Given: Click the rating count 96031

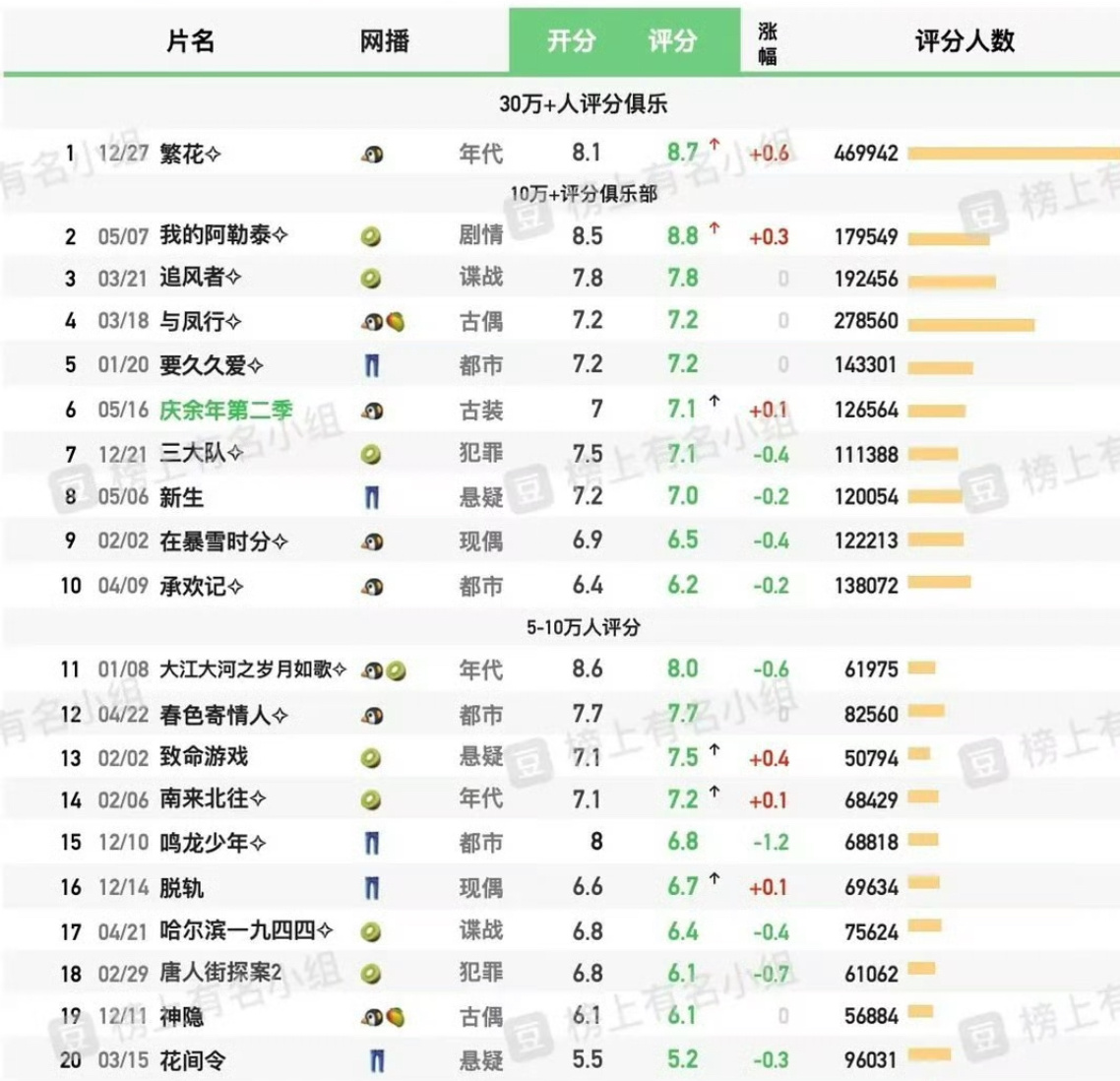Looking at the screenshot, I should 871,1059.
